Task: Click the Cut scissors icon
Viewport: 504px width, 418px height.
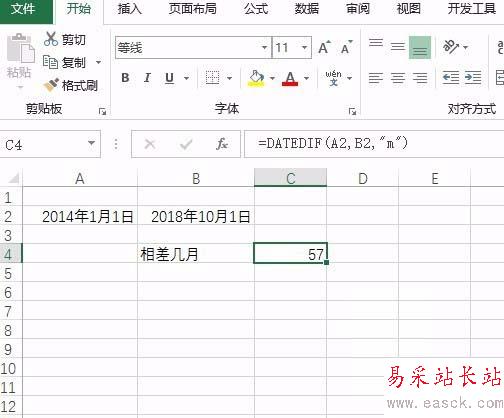Action: point(51,39)
